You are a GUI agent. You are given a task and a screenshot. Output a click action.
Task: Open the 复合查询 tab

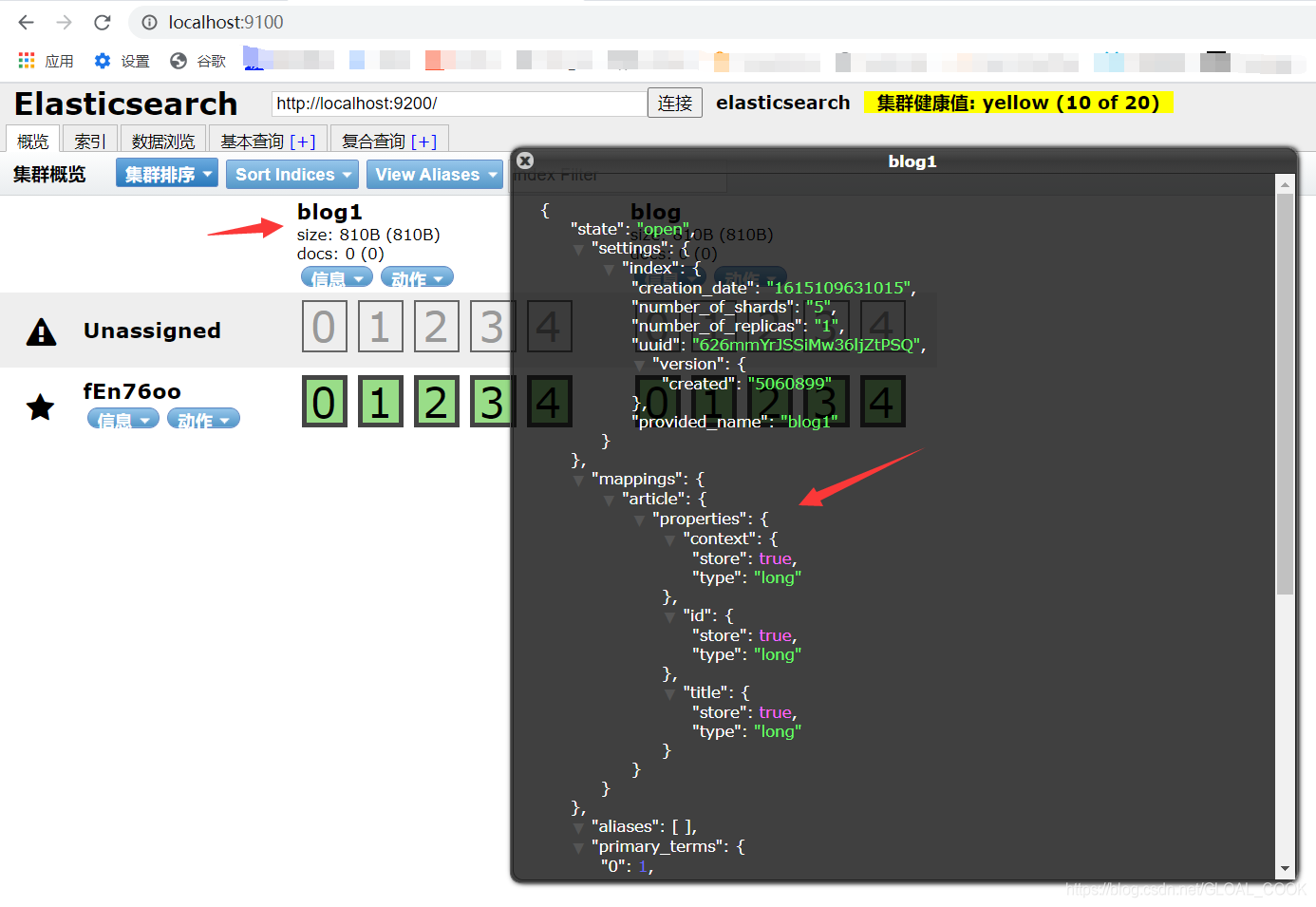[389, 141]
